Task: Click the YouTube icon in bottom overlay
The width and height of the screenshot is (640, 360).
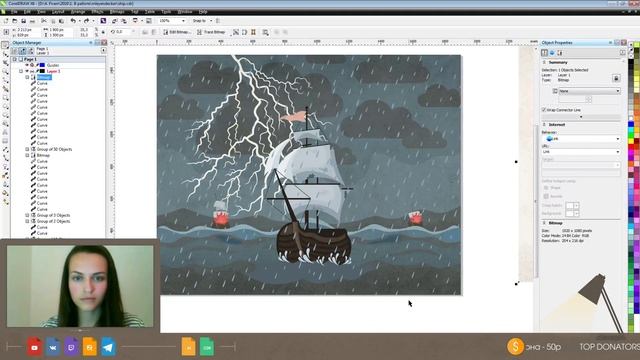Action: point(34,347)
